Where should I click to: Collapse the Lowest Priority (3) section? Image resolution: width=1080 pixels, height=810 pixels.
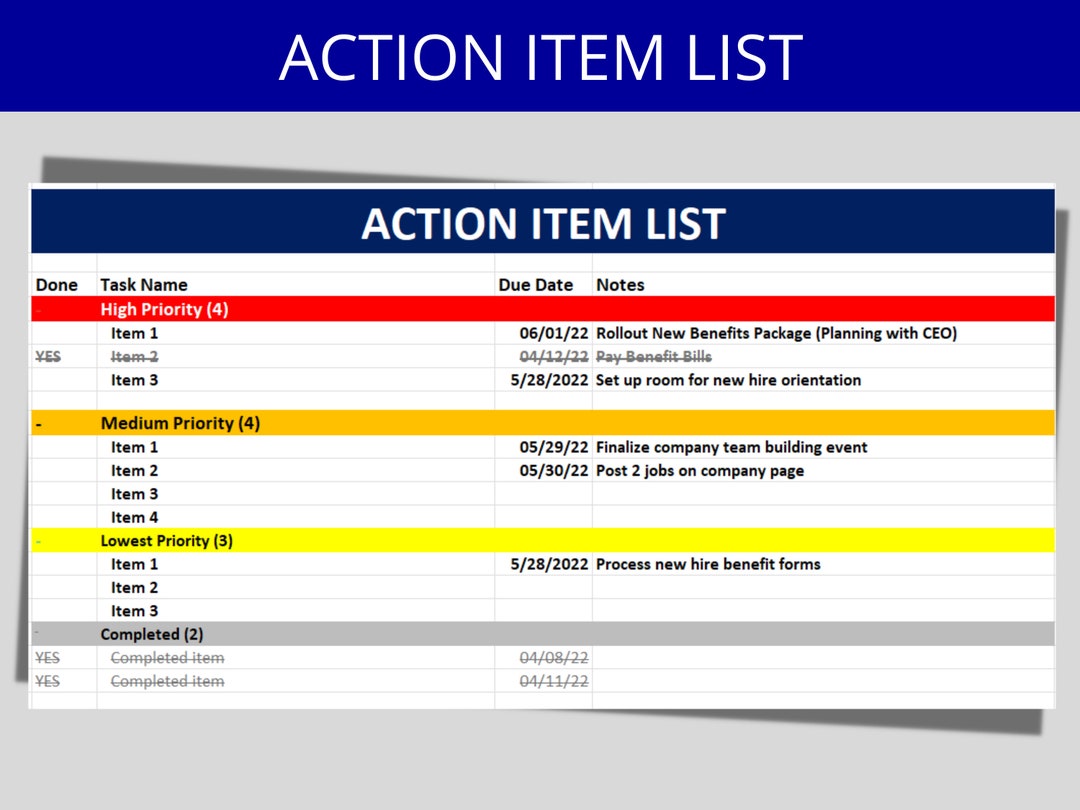coord(38,540)
